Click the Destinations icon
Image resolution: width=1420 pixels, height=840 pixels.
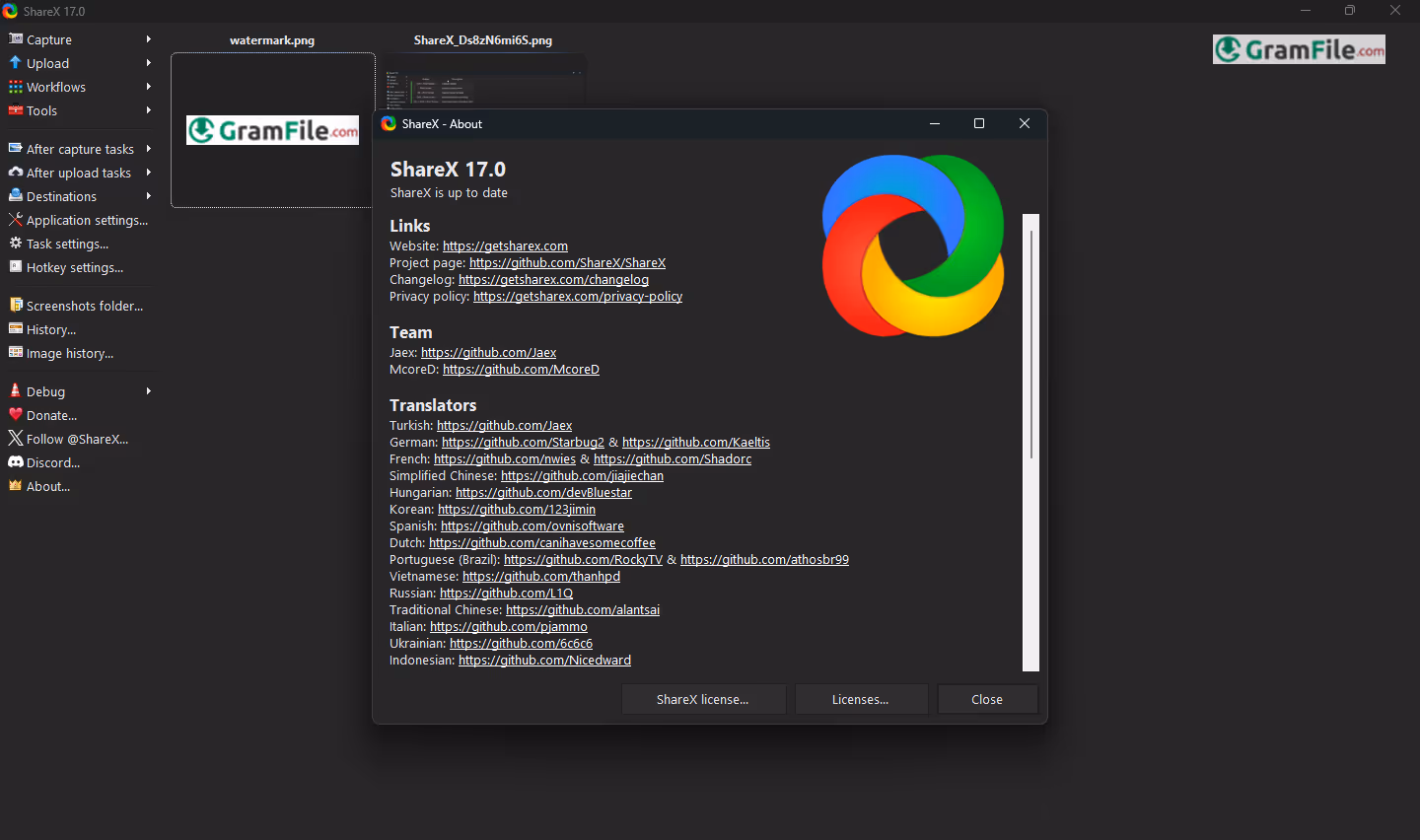tap(16, 195)
